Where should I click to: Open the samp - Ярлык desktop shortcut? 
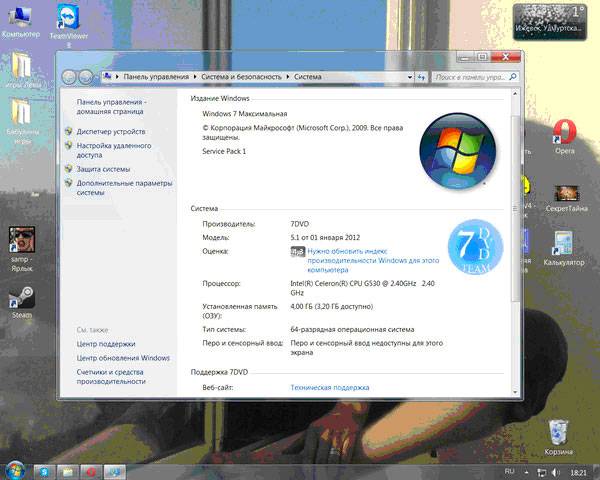tap(21, 240)
